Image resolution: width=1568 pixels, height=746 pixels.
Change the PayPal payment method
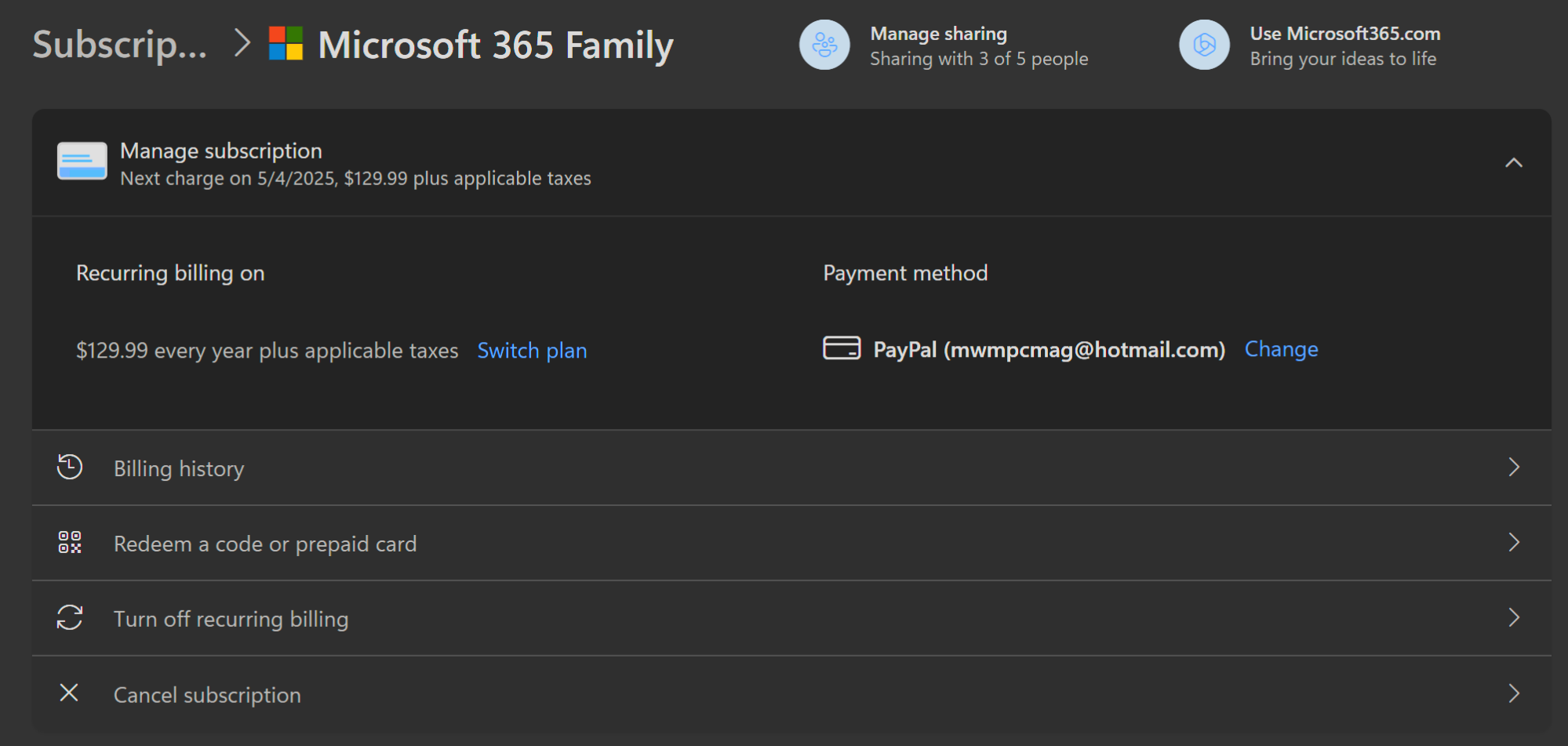1281,348
